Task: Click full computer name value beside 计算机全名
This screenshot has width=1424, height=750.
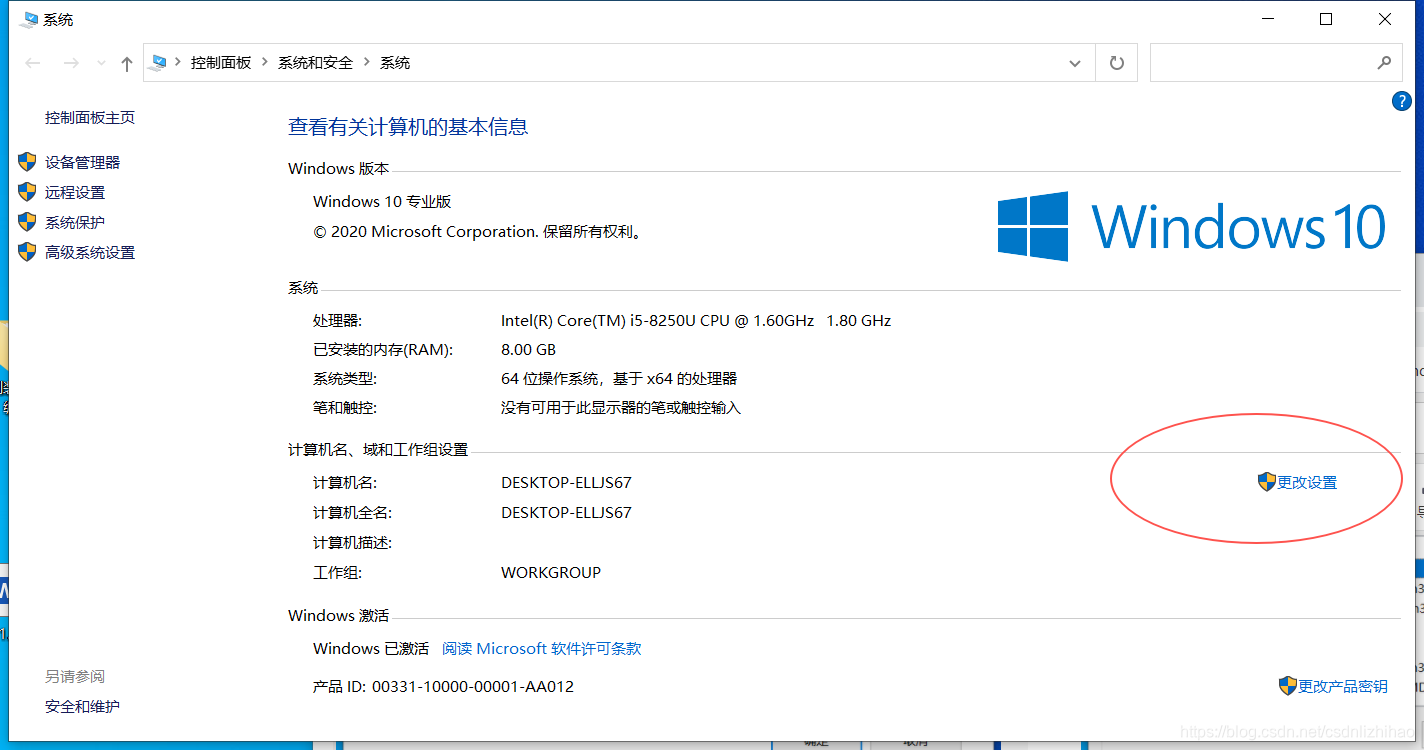Action: pyautogui.click(x=566, y=512)
